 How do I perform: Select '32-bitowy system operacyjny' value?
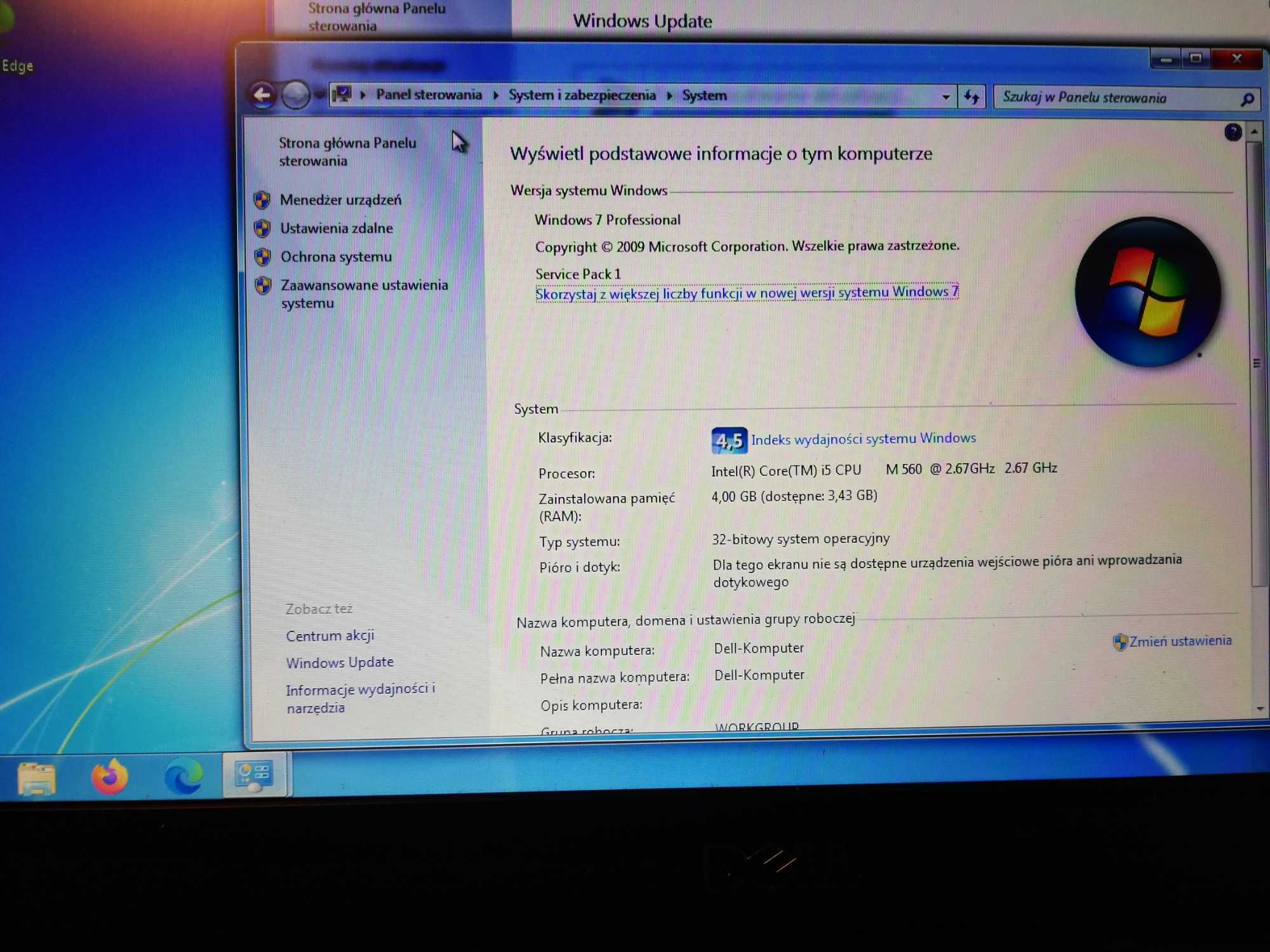[801, 539]
